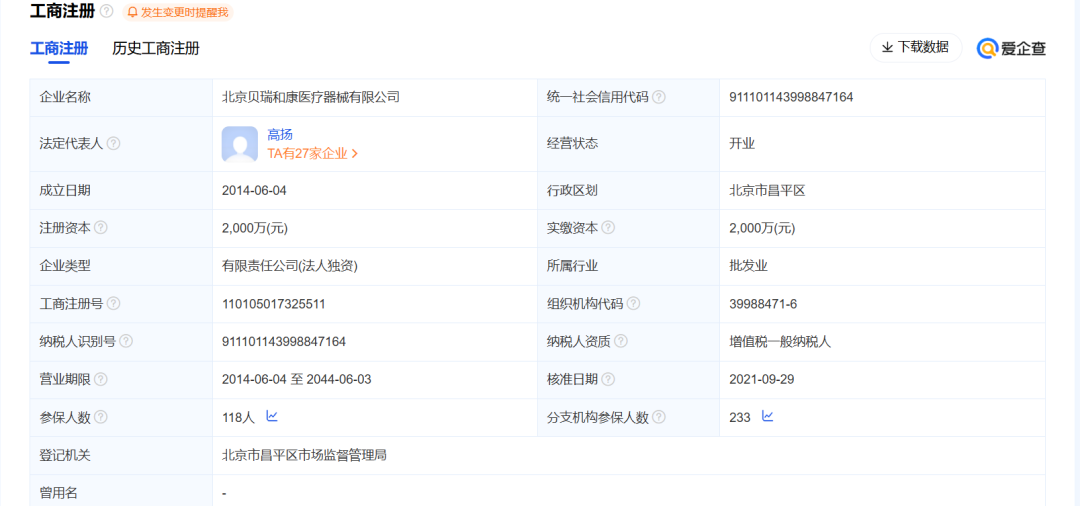The image size is (1080, 506).
Task: Enable 发生变更时提醒我 change alert
Action: [x=178, y=12]
